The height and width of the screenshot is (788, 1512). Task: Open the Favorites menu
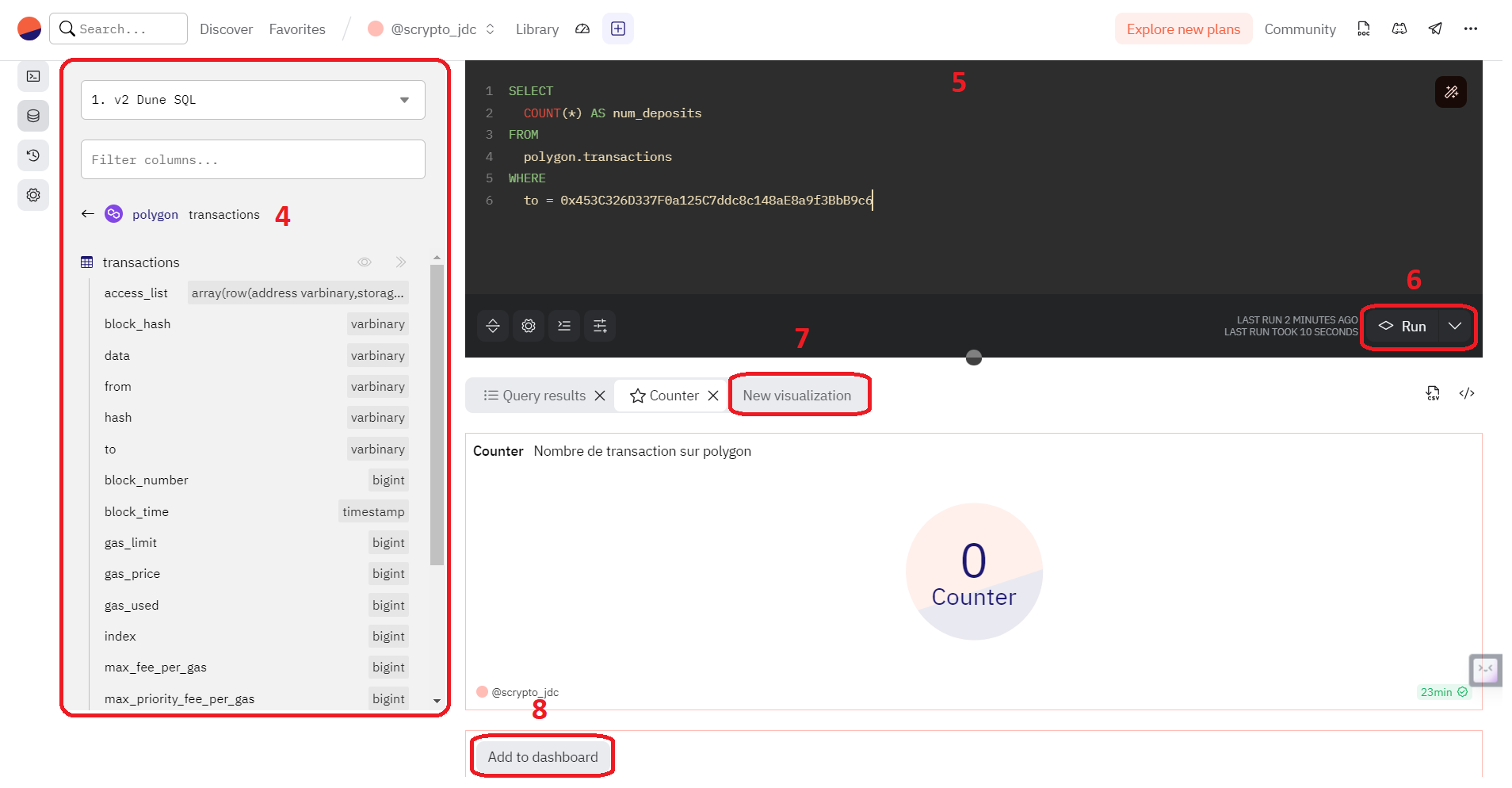pos(297,29)
